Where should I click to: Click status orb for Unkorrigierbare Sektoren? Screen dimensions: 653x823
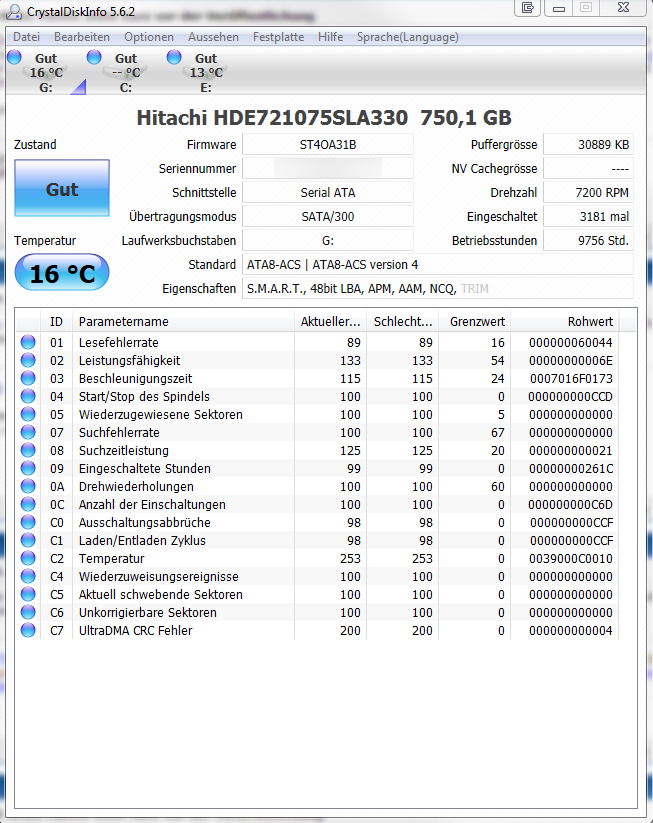pyautogui.click(x=28, y=613)
